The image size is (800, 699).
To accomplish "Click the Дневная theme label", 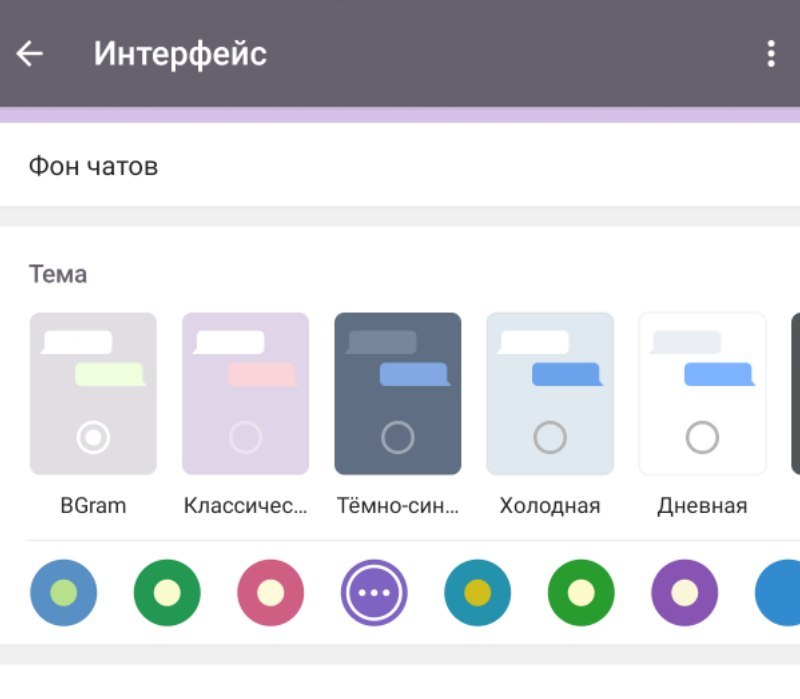I will [702, 506].
